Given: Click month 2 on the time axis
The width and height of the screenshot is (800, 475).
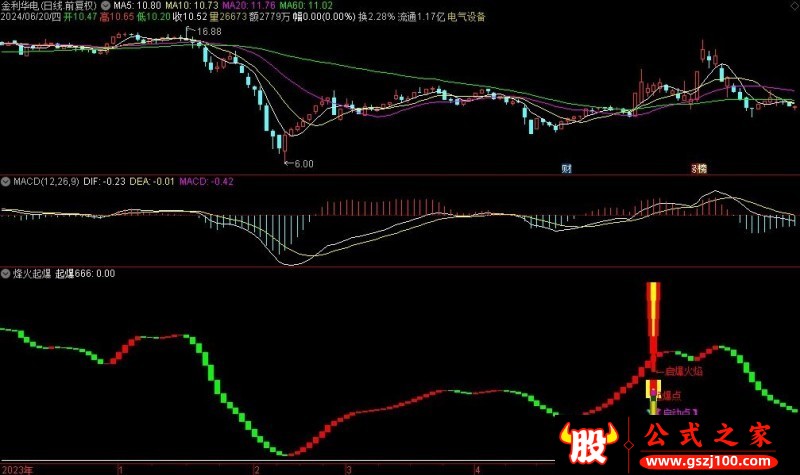Looking at the screenshot, I should pyautogui.click(x=257, y=470).
